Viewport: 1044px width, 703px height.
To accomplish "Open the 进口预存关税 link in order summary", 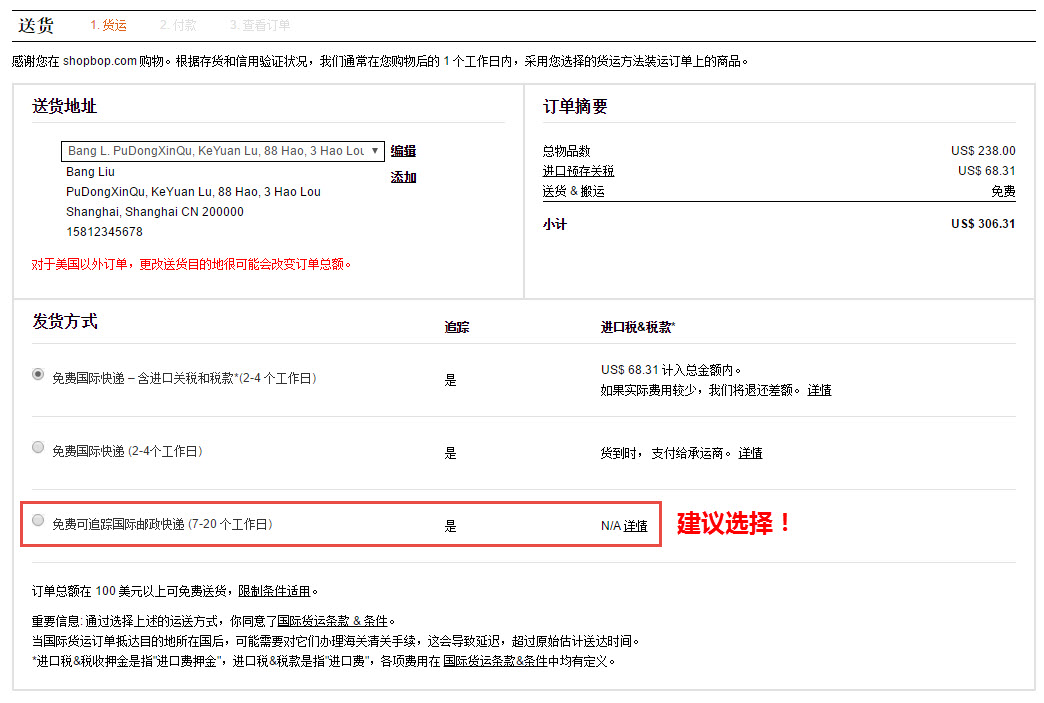I will pyautogui.click(x=578, y=171).
